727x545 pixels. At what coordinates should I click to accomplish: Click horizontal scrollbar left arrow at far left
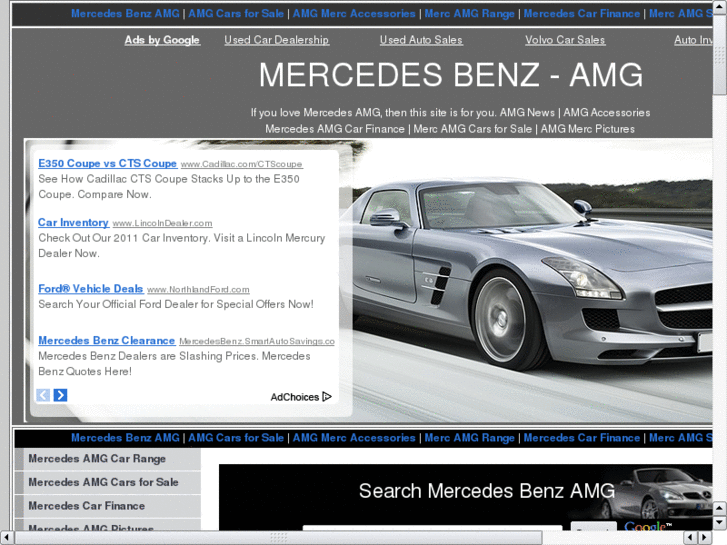(x=6, y=537)
